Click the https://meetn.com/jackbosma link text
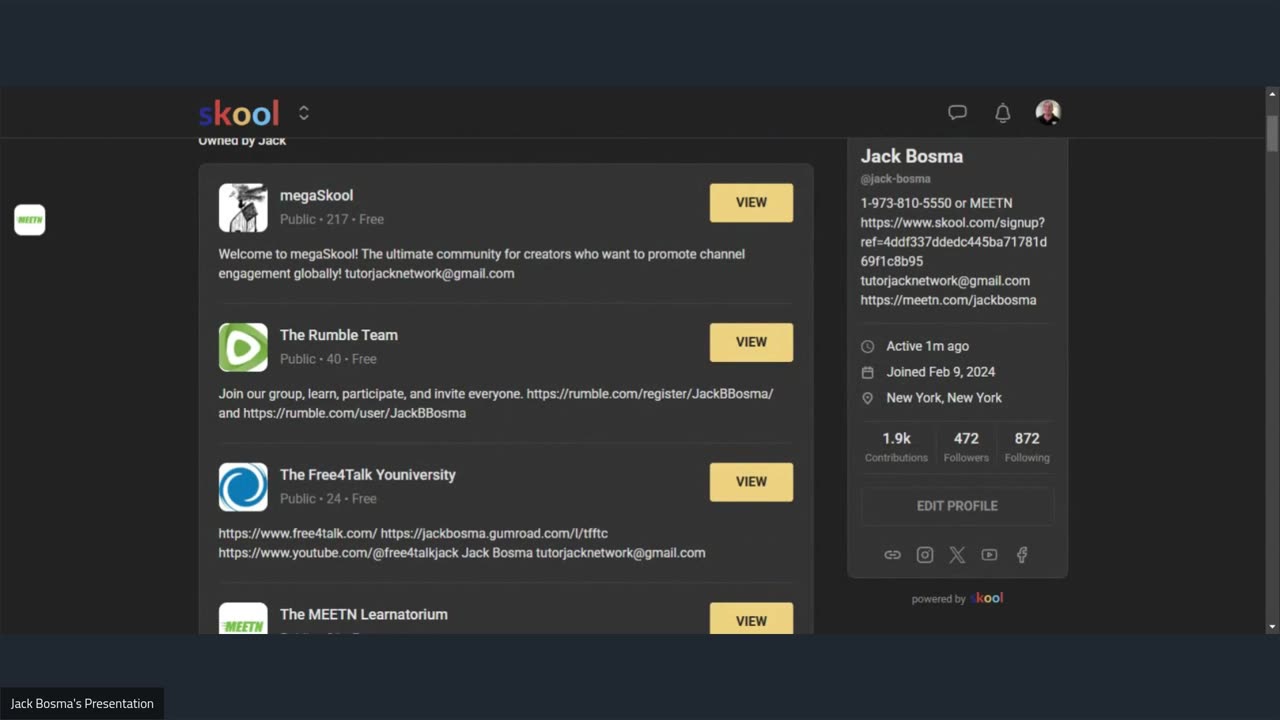Viewport: 1280px width, 720px height. coord(948,300)
